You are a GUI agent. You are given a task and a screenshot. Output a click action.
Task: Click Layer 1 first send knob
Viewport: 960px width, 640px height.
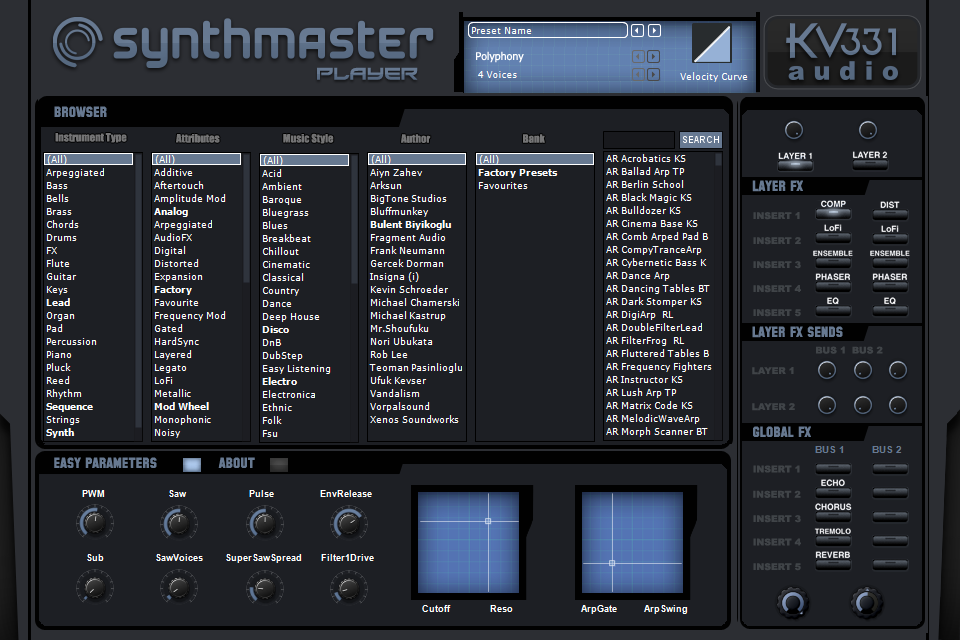point(827,370)
